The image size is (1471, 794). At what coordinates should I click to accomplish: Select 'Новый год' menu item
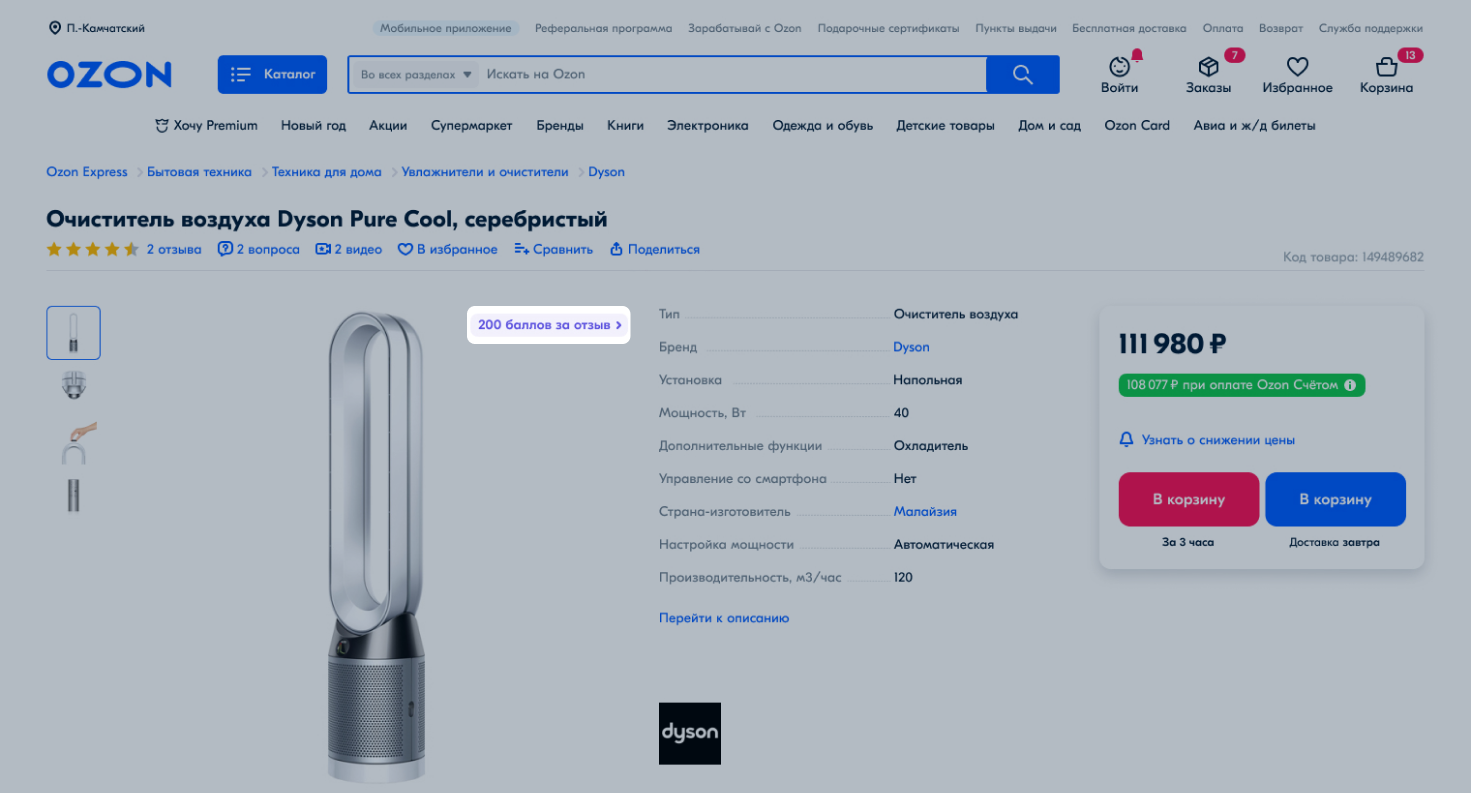point(313,126)
